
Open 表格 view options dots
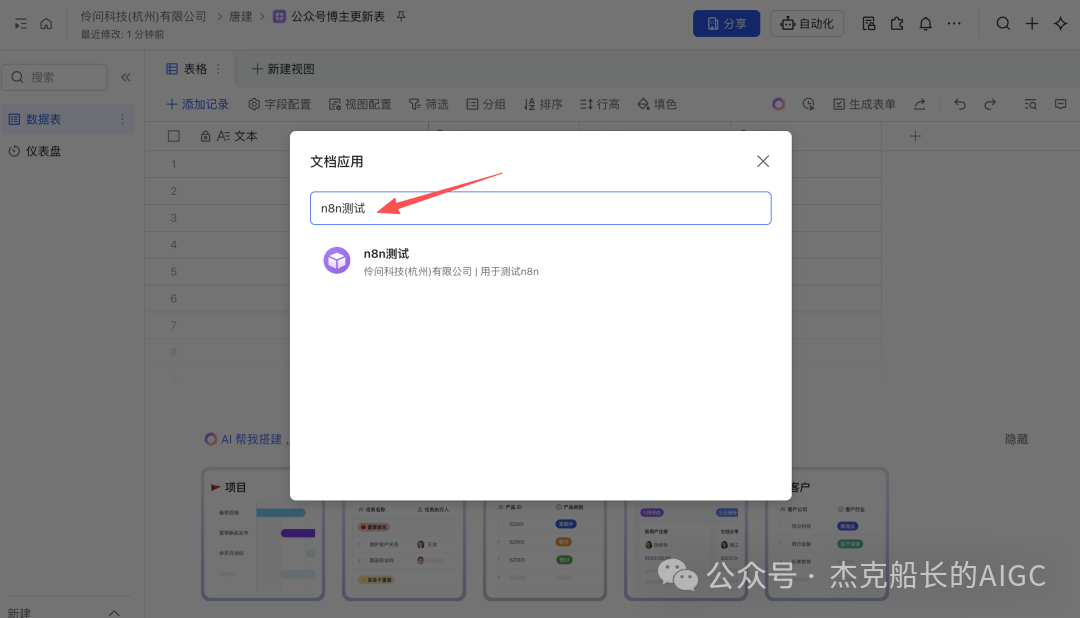[x=218, y=69]
